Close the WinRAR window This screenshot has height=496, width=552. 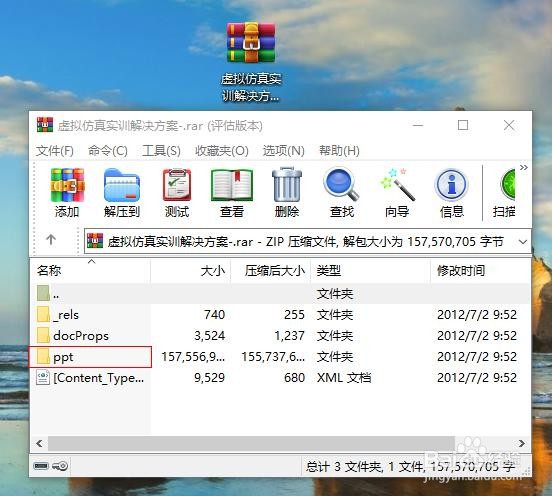point(509,125)
